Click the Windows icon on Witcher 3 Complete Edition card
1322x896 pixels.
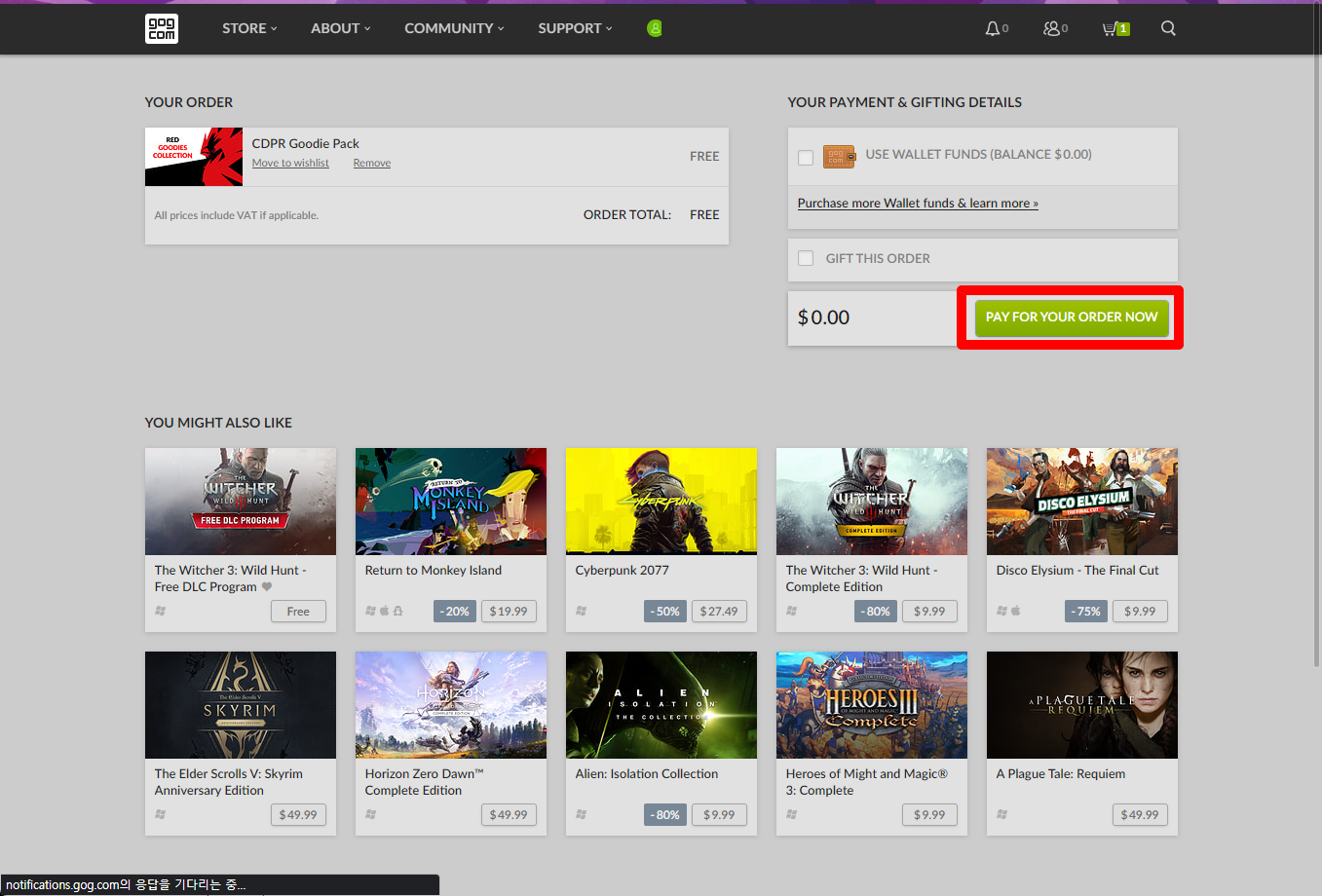[x=791, y=611]
